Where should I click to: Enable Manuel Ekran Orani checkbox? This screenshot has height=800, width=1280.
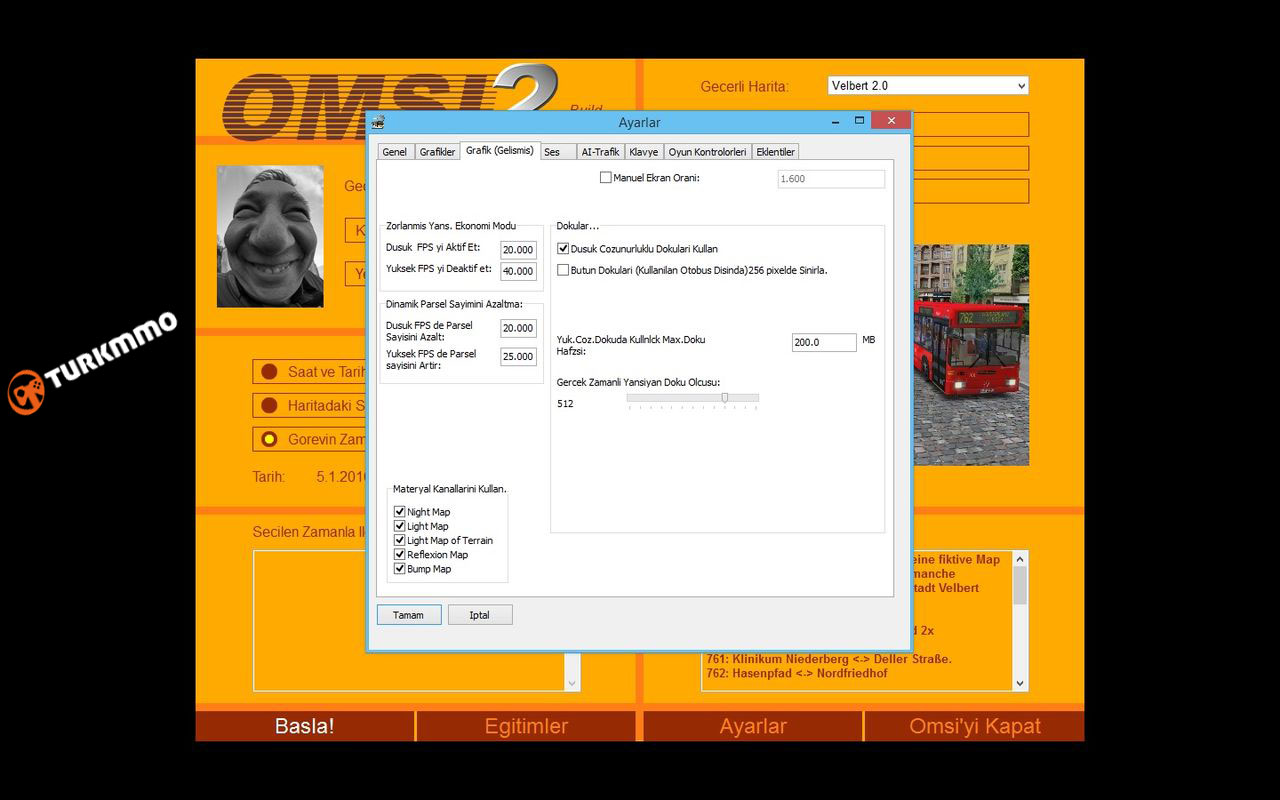point(605,178)
